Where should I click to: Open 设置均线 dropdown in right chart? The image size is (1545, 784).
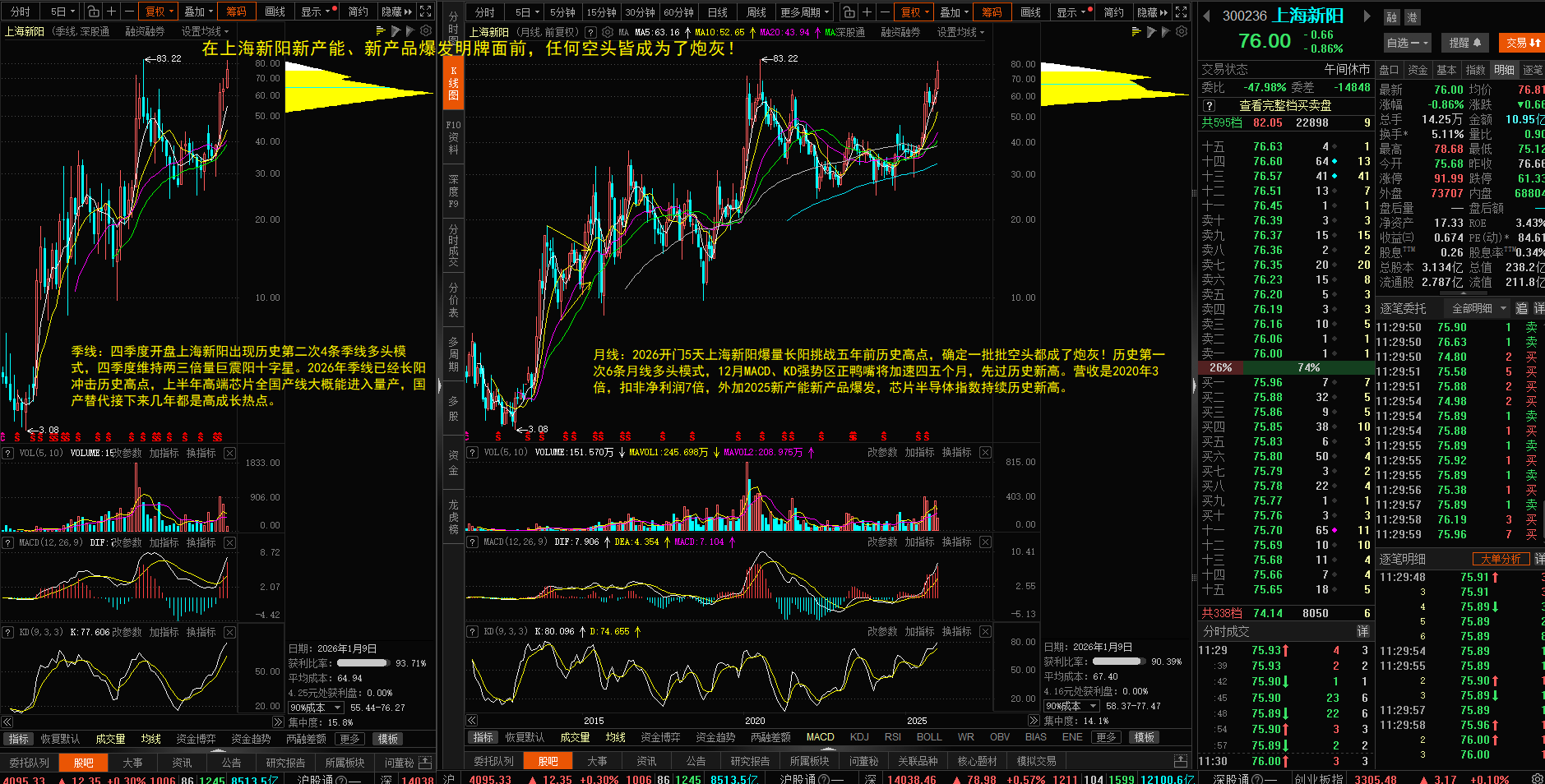pos(960,32)
